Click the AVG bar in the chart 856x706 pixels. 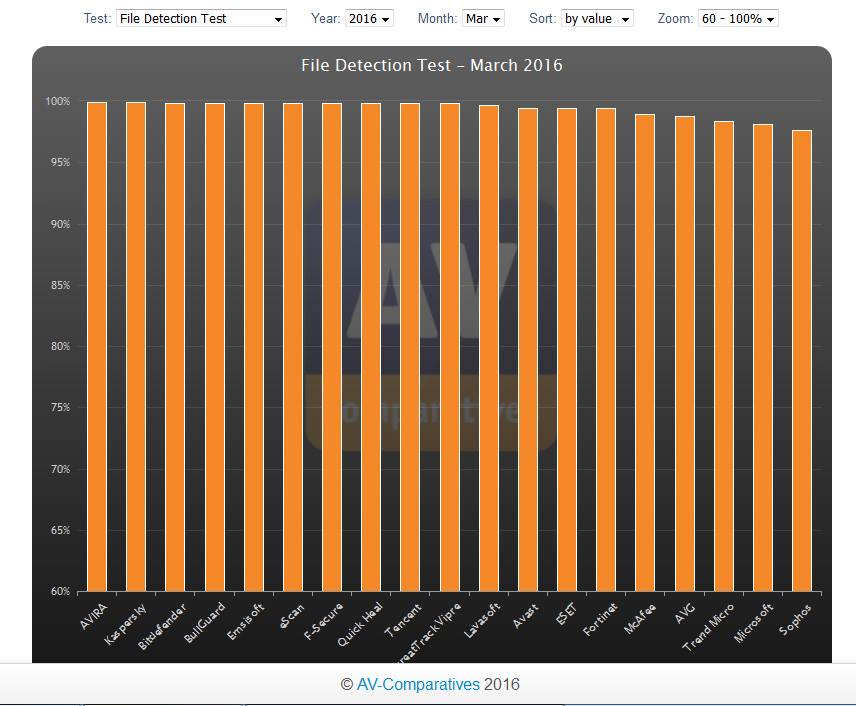point(685,354)
